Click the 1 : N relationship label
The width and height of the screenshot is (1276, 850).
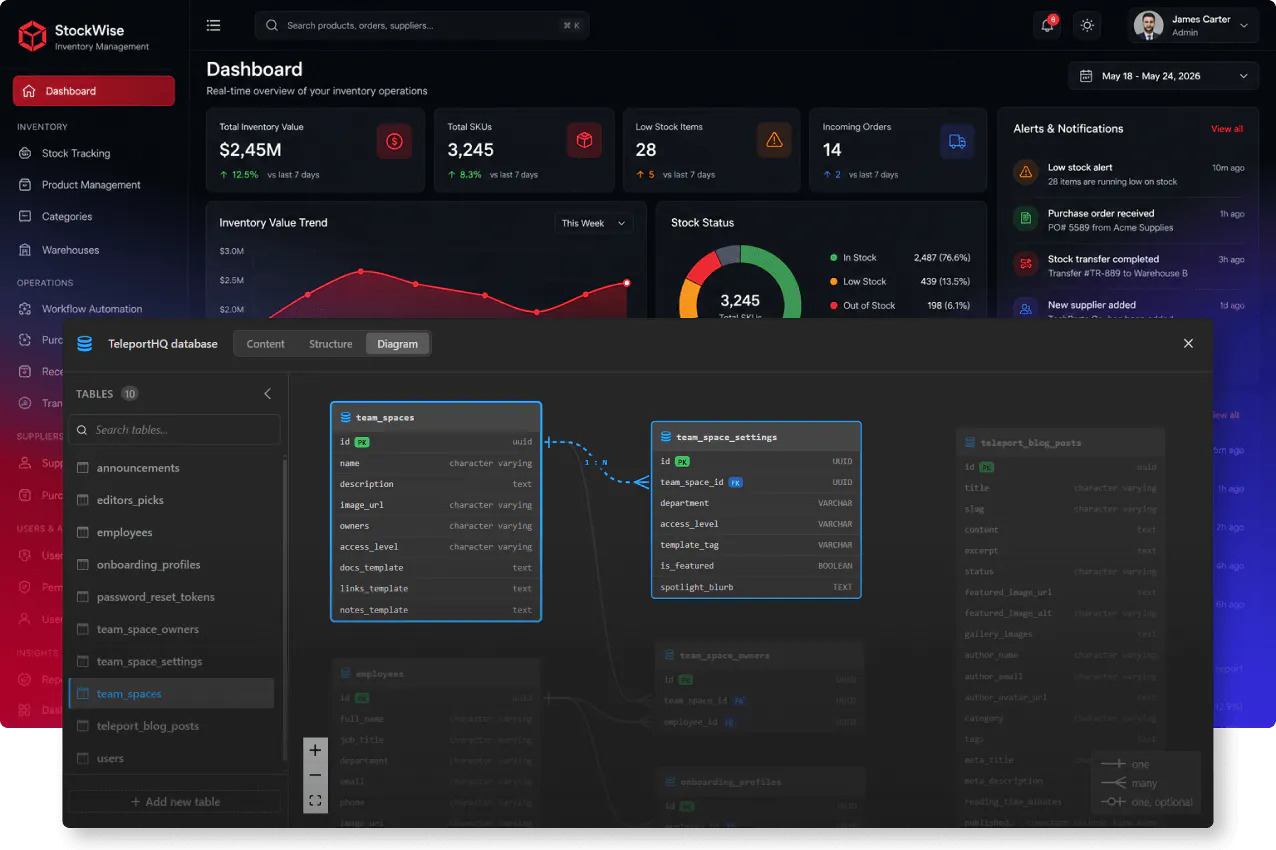pos(596,462)
